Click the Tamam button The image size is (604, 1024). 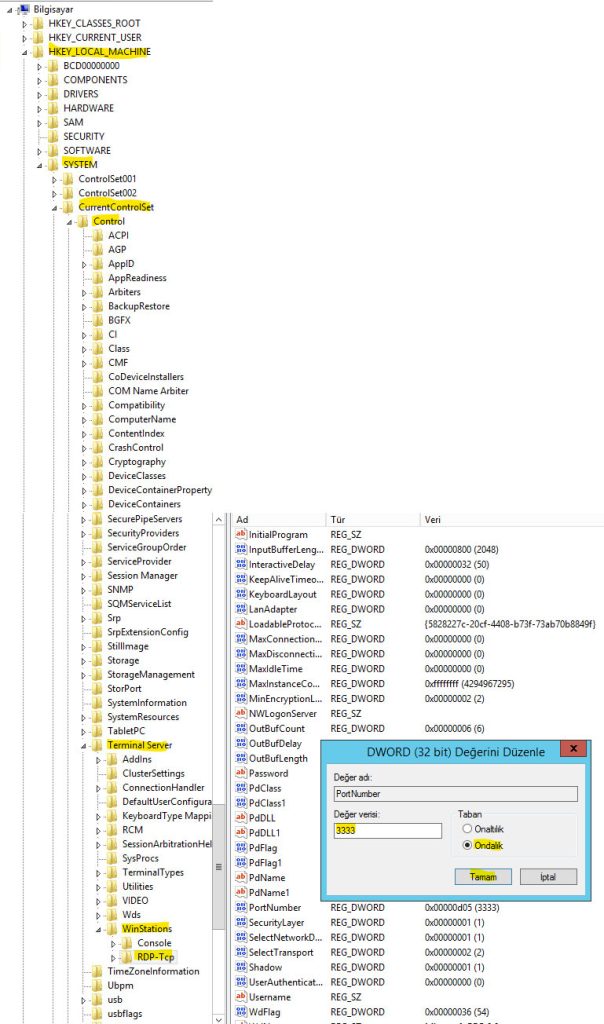click(482, 876)
